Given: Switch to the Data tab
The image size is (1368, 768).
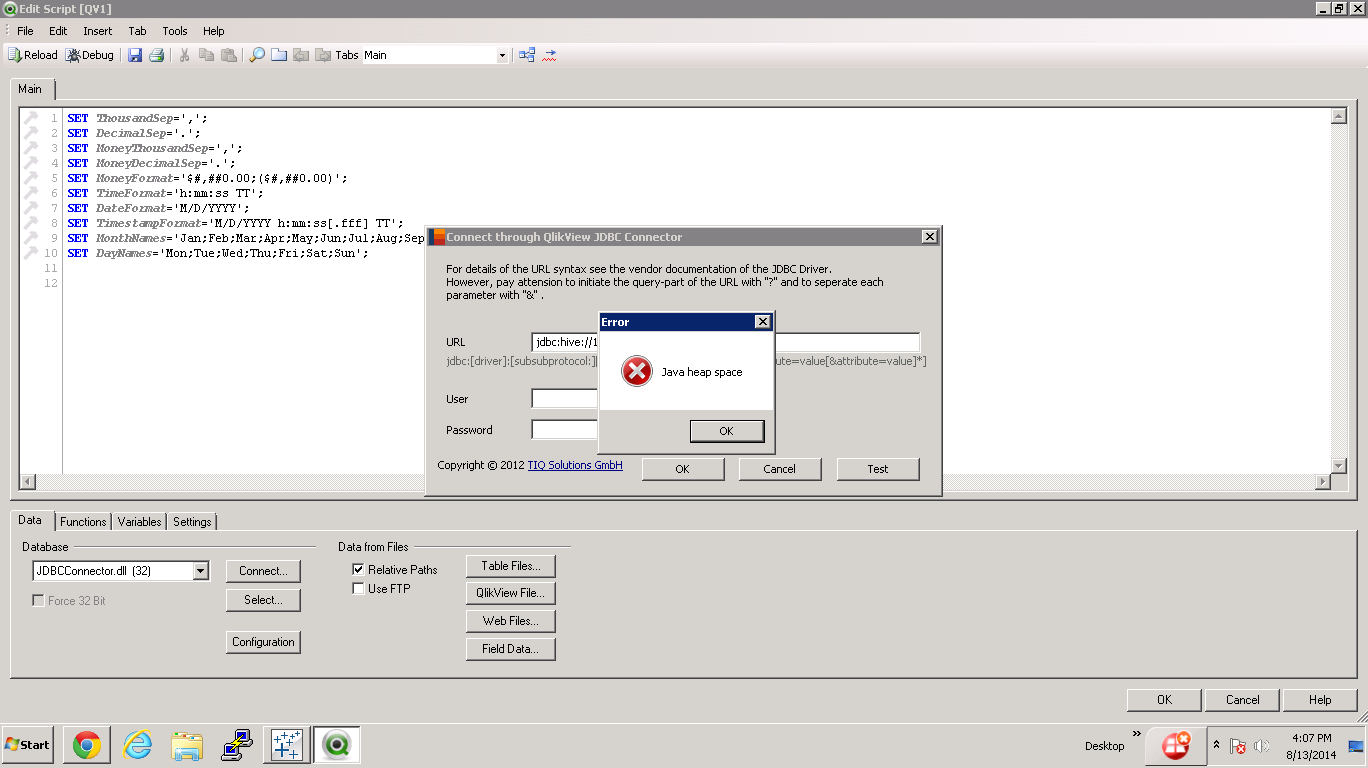Looking at the screenshot, I should [30, 521].
